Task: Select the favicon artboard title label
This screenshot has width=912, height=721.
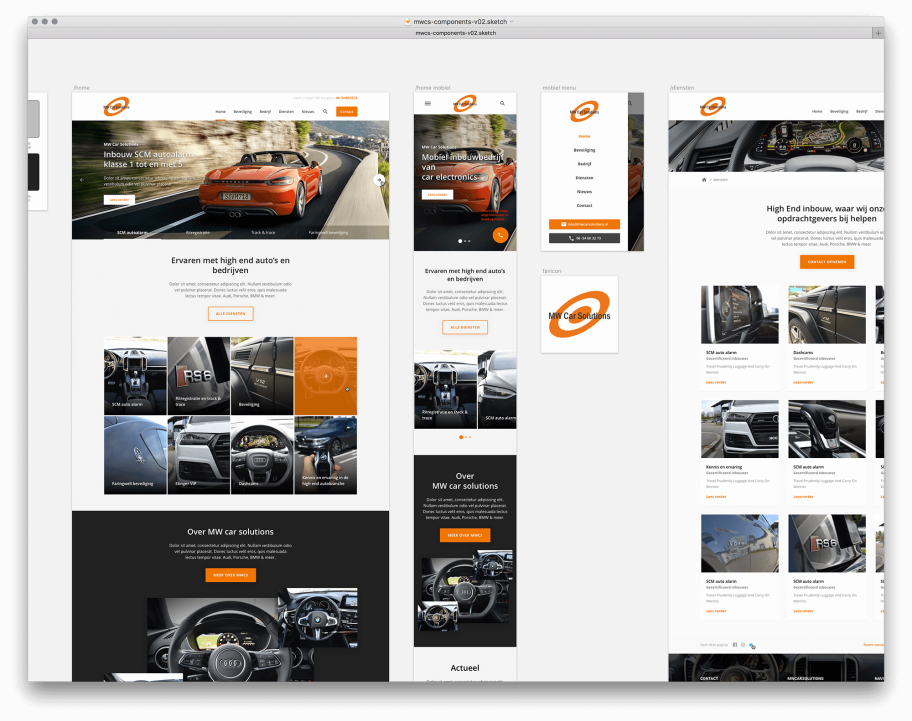Action: pos(552,271)
